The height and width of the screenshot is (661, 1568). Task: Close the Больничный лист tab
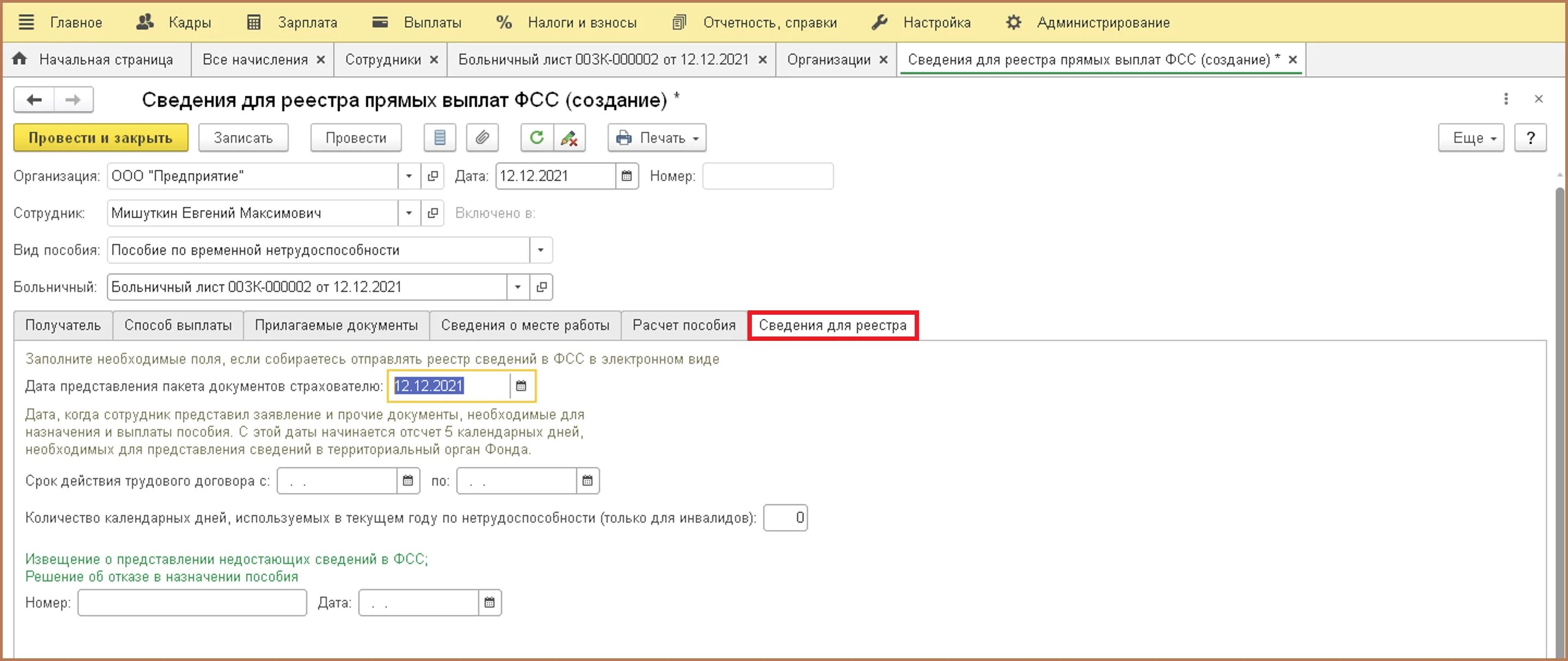click(x=762, y=60)
